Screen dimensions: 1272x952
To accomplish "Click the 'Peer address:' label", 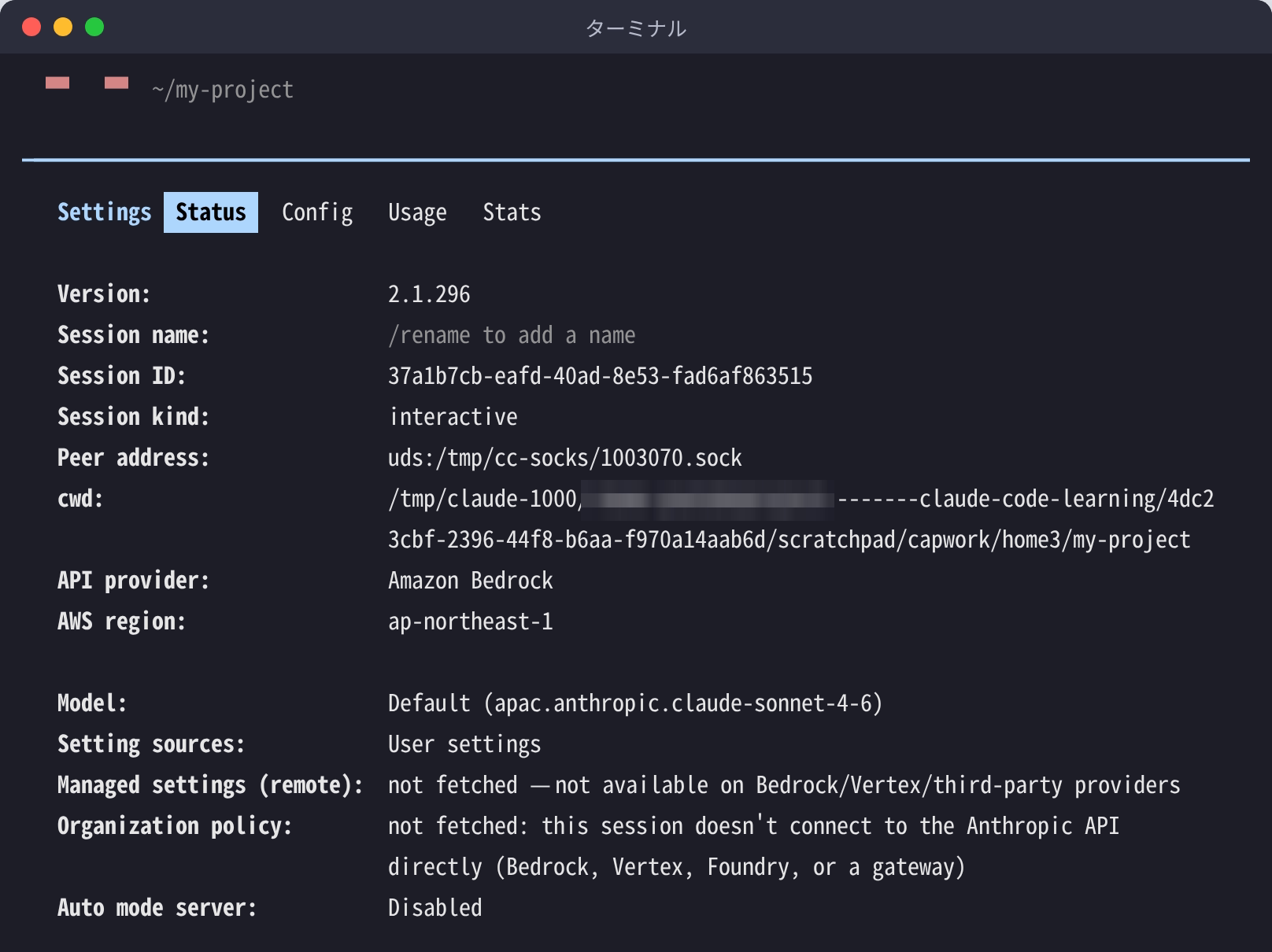I will (134, 458).
